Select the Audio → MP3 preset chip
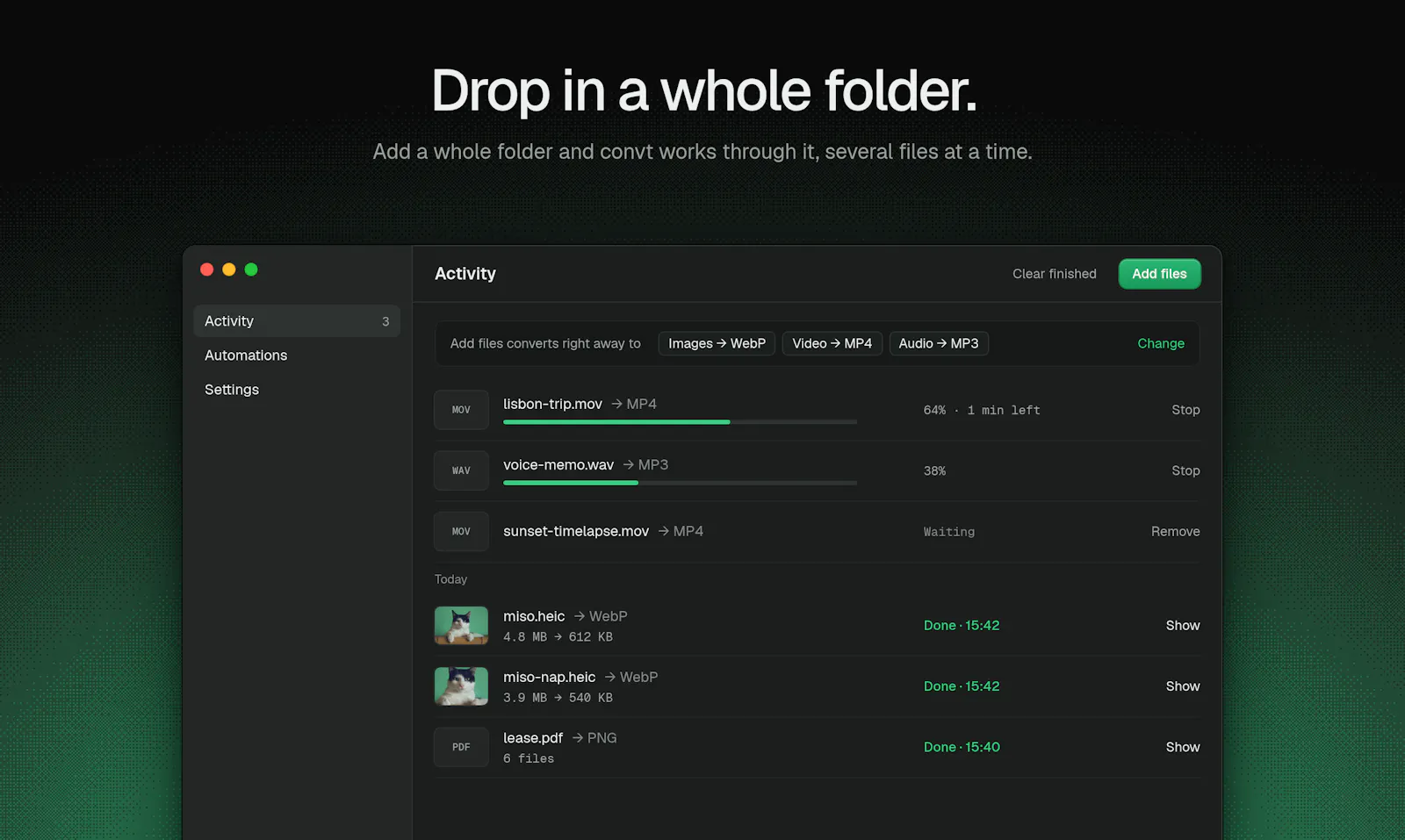The width and height of the screenshot is (1405, 840). (x=939, y=343)
